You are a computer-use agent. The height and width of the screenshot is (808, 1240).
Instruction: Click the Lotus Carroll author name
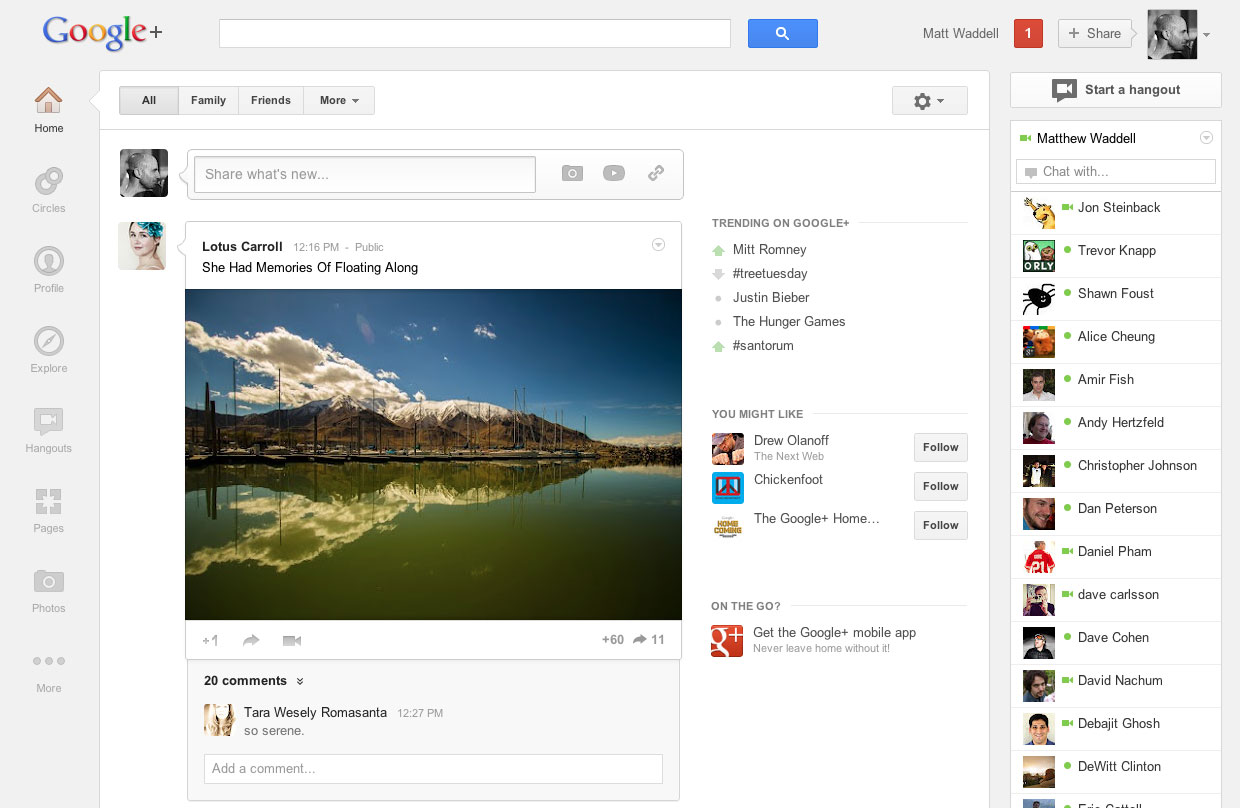coord(242,247)
